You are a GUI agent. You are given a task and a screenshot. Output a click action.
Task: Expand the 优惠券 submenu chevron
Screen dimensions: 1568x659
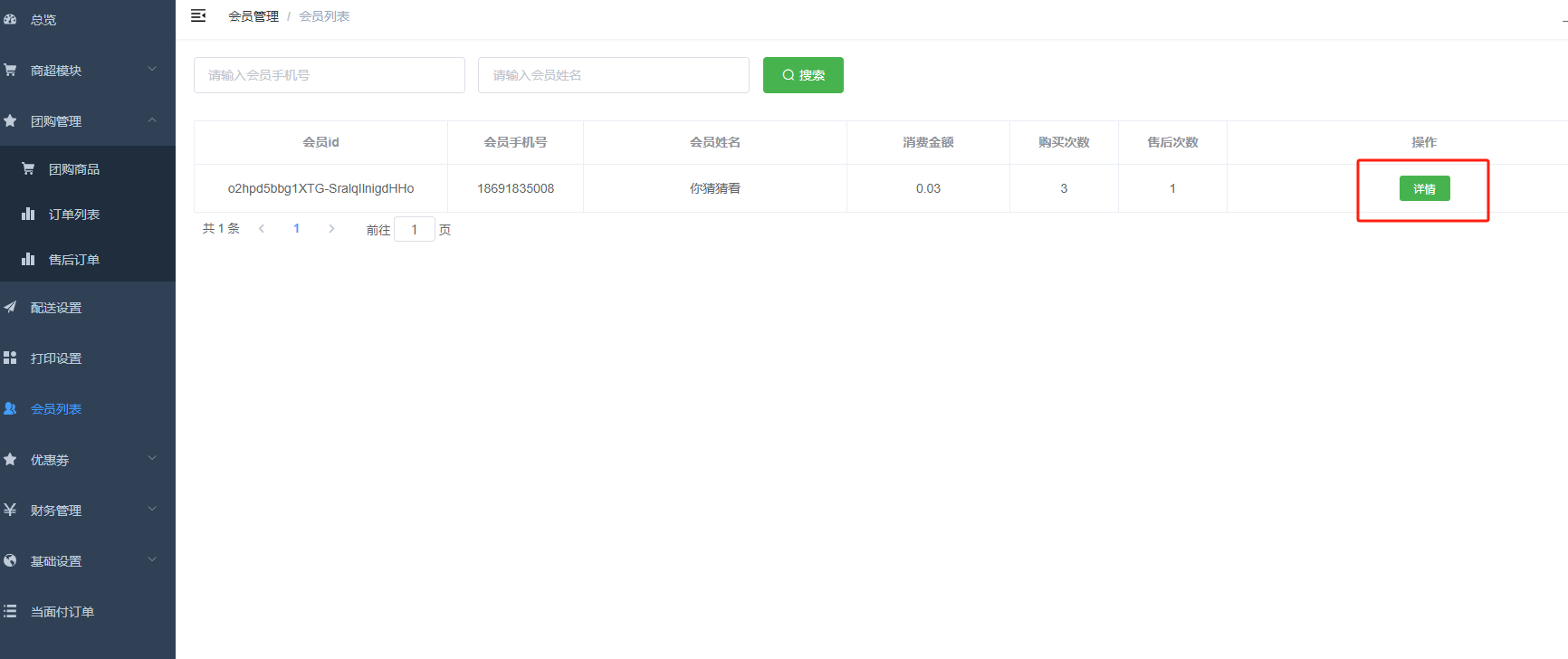click(x=152, y=459)
